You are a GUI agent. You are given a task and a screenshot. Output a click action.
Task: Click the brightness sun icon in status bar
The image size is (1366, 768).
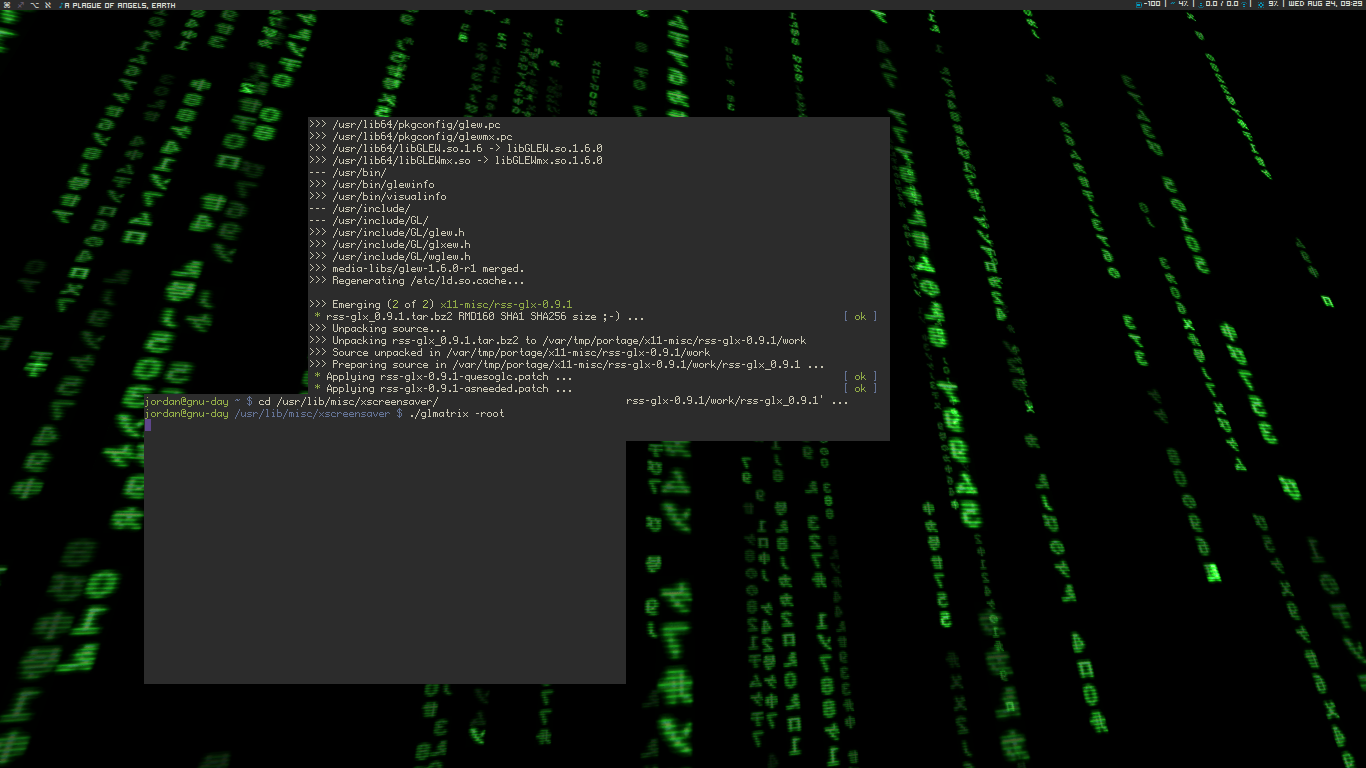[x=1261, y=5]
